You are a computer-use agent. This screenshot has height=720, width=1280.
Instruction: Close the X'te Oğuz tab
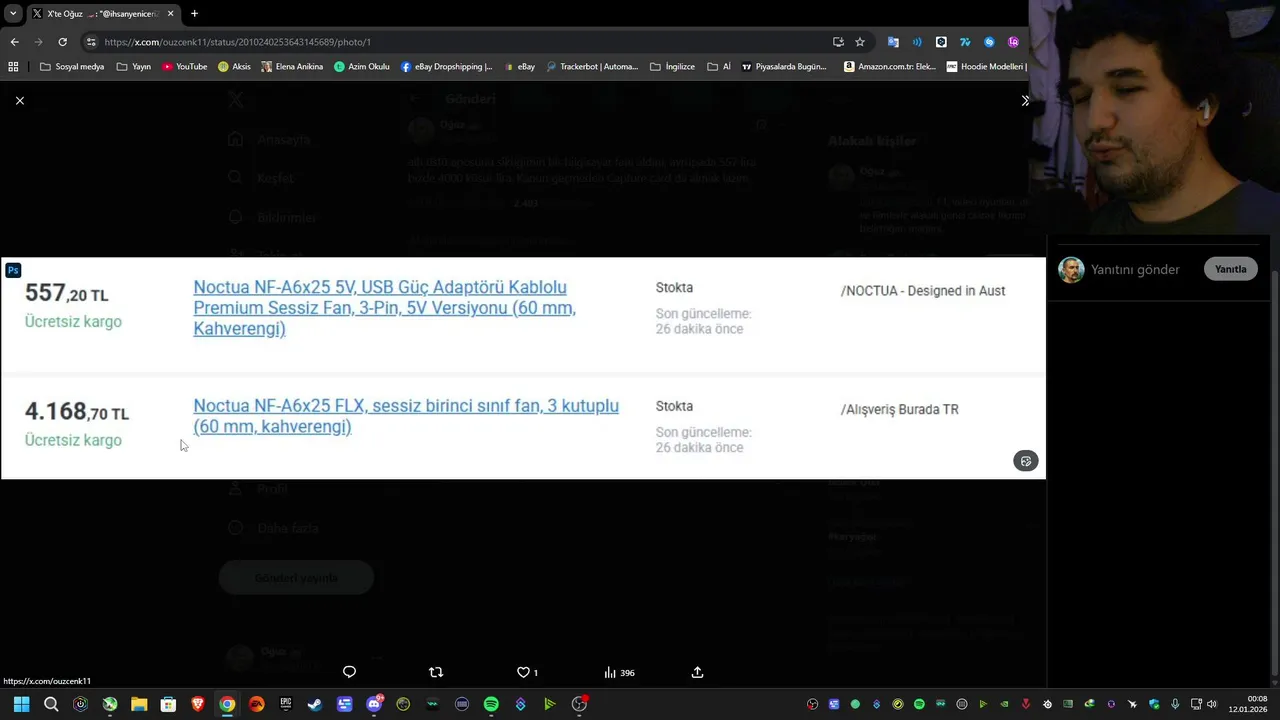[x=170, y=14]
